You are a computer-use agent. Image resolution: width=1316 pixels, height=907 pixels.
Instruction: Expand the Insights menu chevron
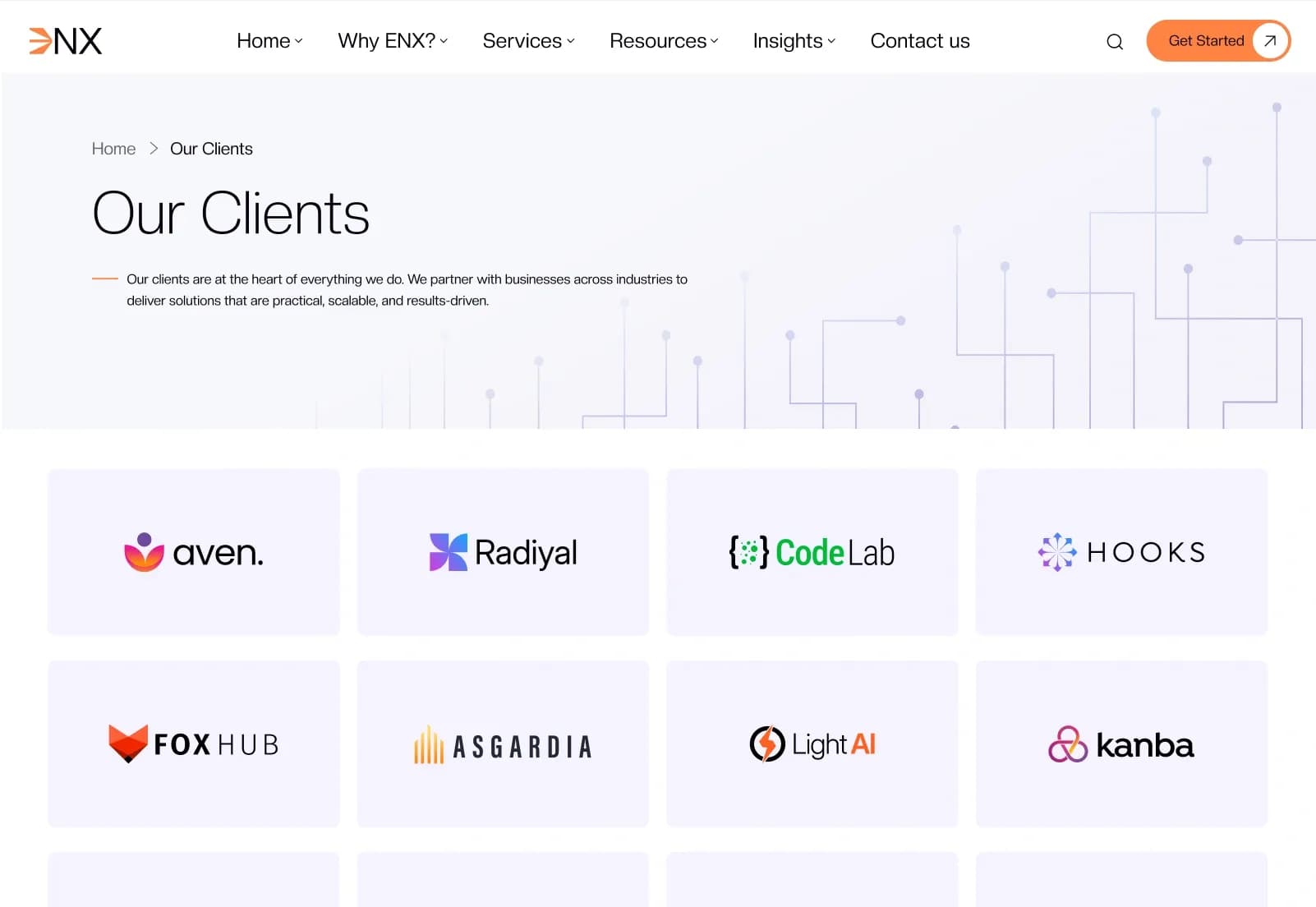pos(831,41)
